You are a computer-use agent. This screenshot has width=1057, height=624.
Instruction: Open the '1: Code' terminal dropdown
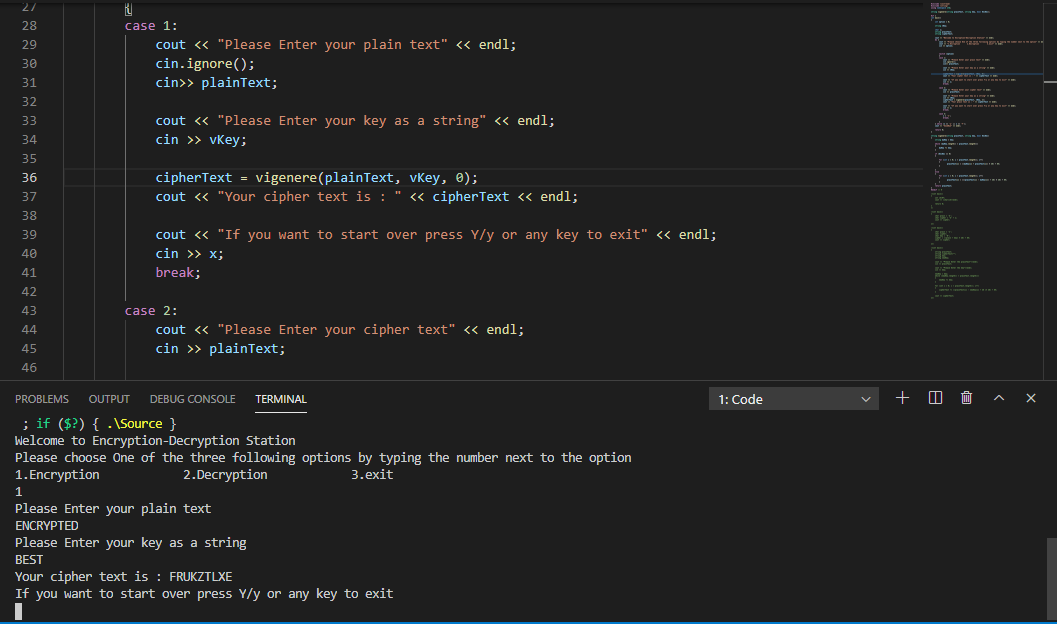coord(794,399)
